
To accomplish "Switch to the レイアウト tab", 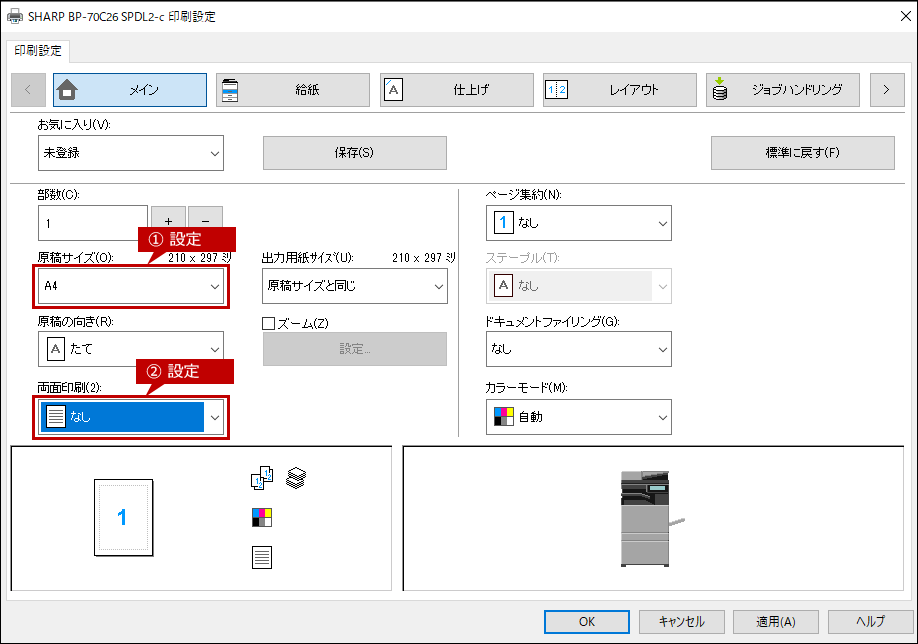I will [619, 90].
